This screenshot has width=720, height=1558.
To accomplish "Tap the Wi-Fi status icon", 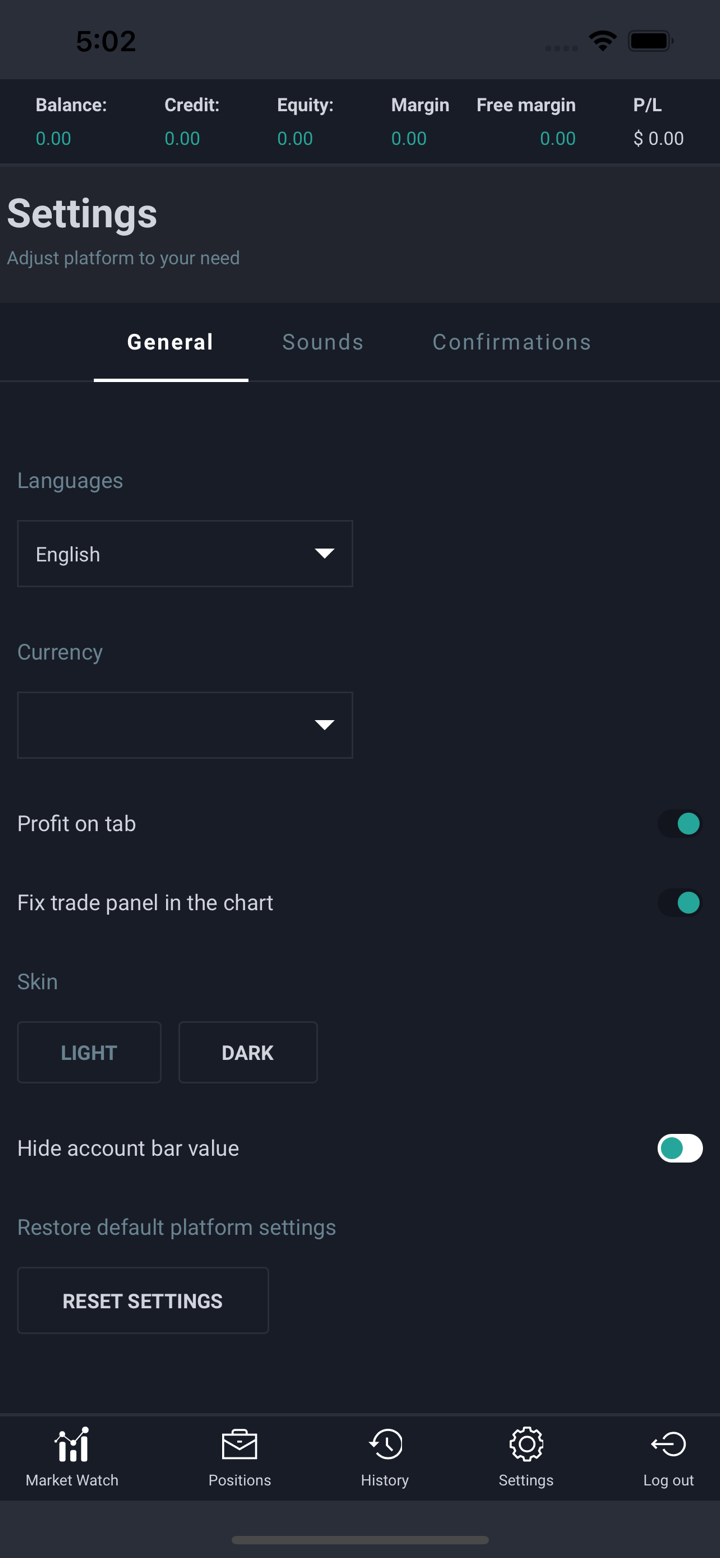I will click(x=603, y=41).
